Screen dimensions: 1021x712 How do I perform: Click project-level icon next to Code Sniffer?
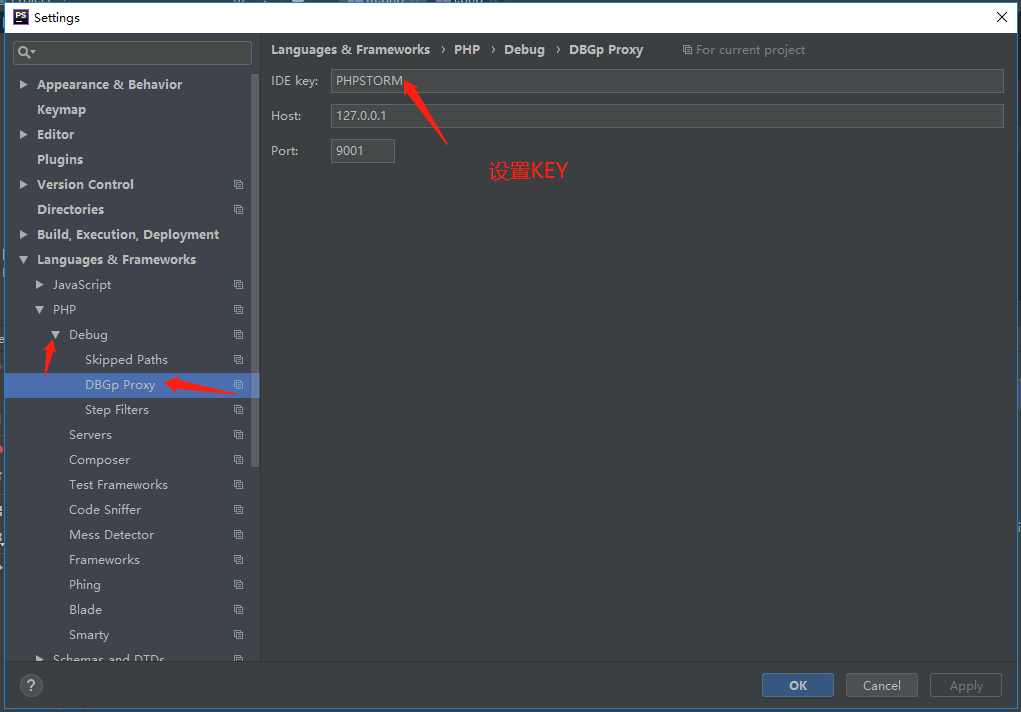click(238, 510)
